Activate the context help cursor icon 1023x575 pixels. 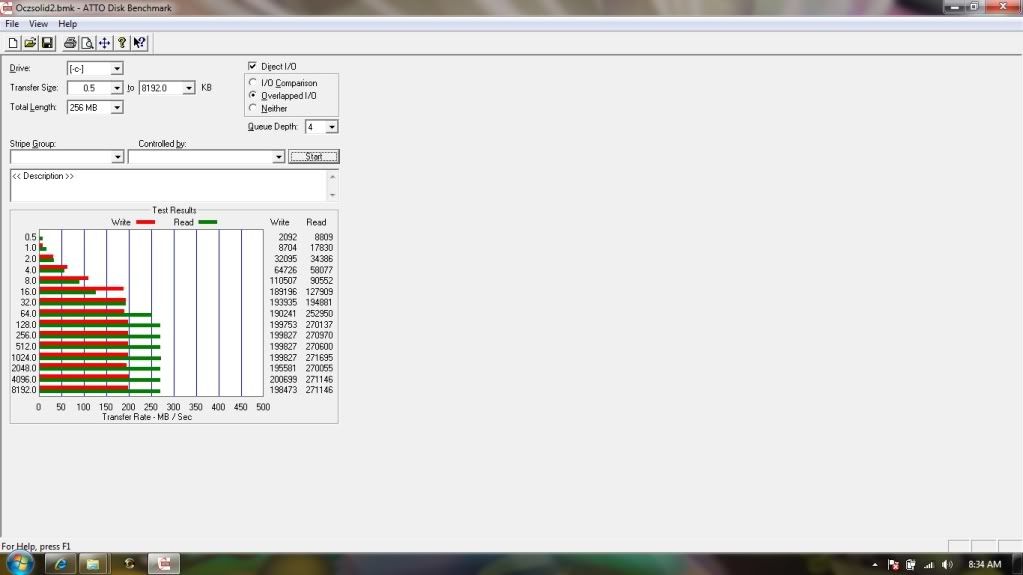139,43
